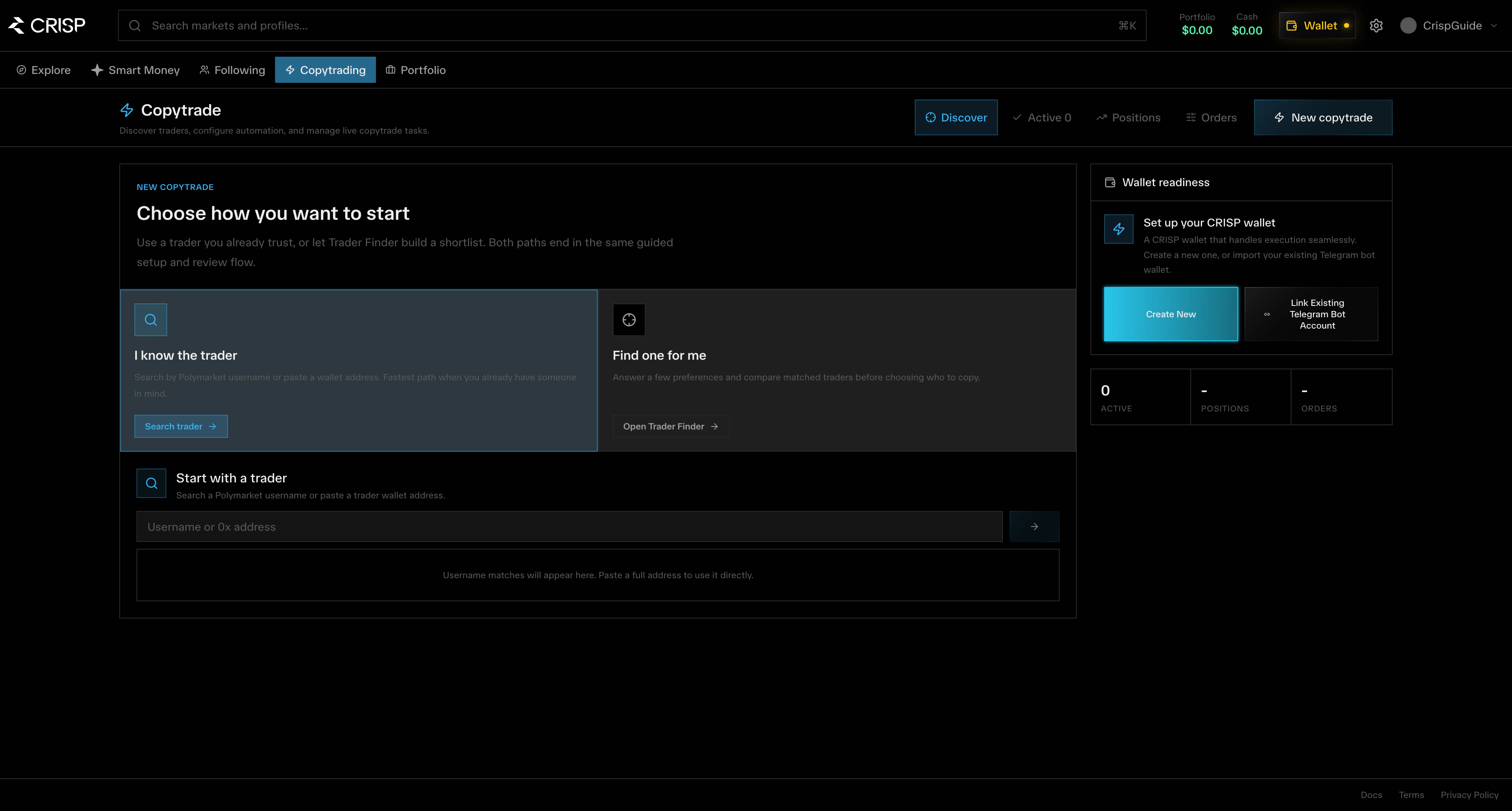
Task: Open the Orders view
Action: tap(1211, 118)
